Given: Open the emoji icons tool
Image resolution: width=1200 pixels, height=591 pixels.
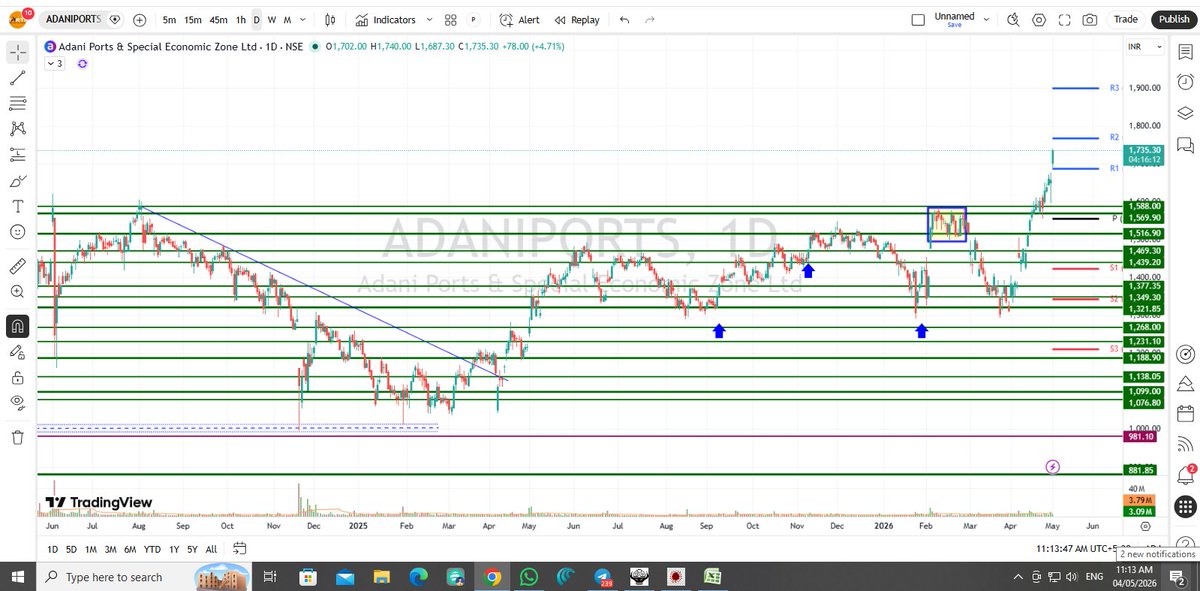Looking at the screenshot, I should (18, 232).
